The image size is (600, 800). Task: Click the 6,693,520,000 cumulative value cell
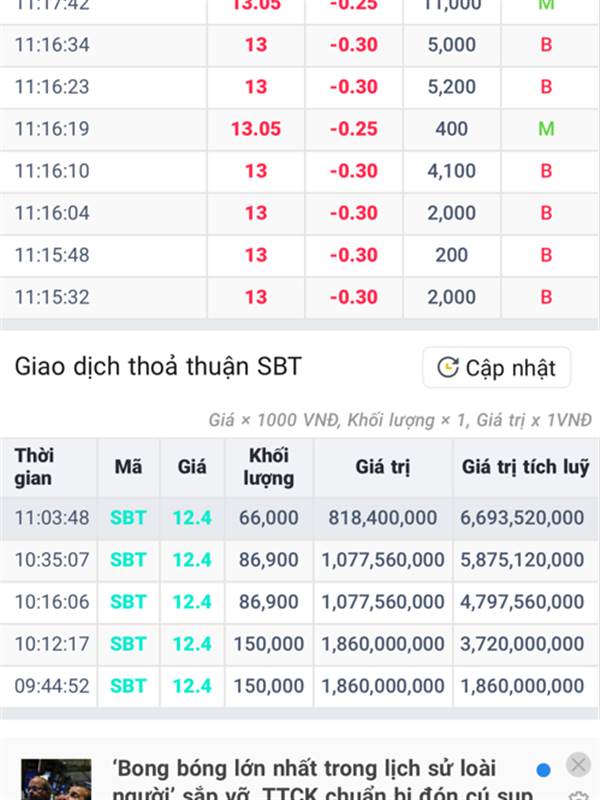coord(522,518)
